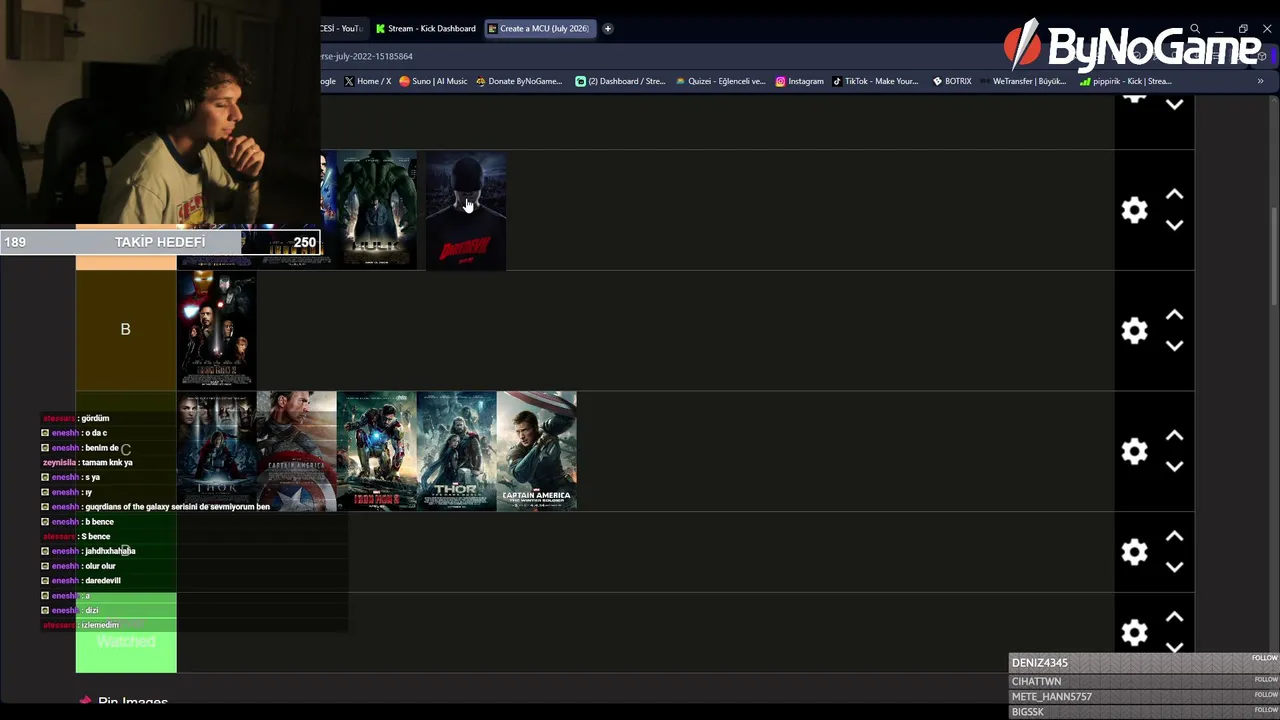Click the TAKİP HEDEFİ follower goal bar

point(160,242)
